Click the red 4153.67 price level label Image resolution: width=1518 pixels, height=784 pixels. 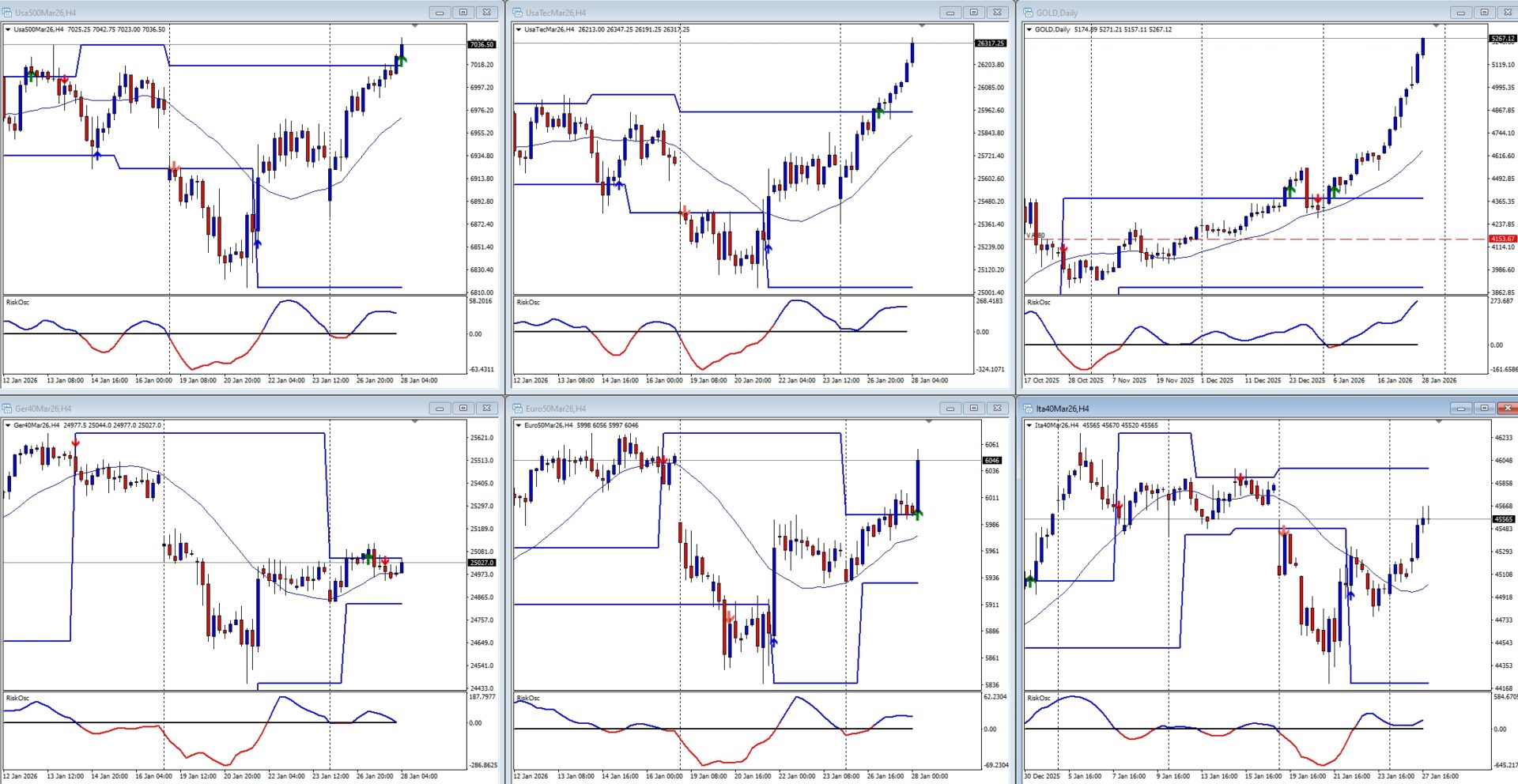(1502, 239)
